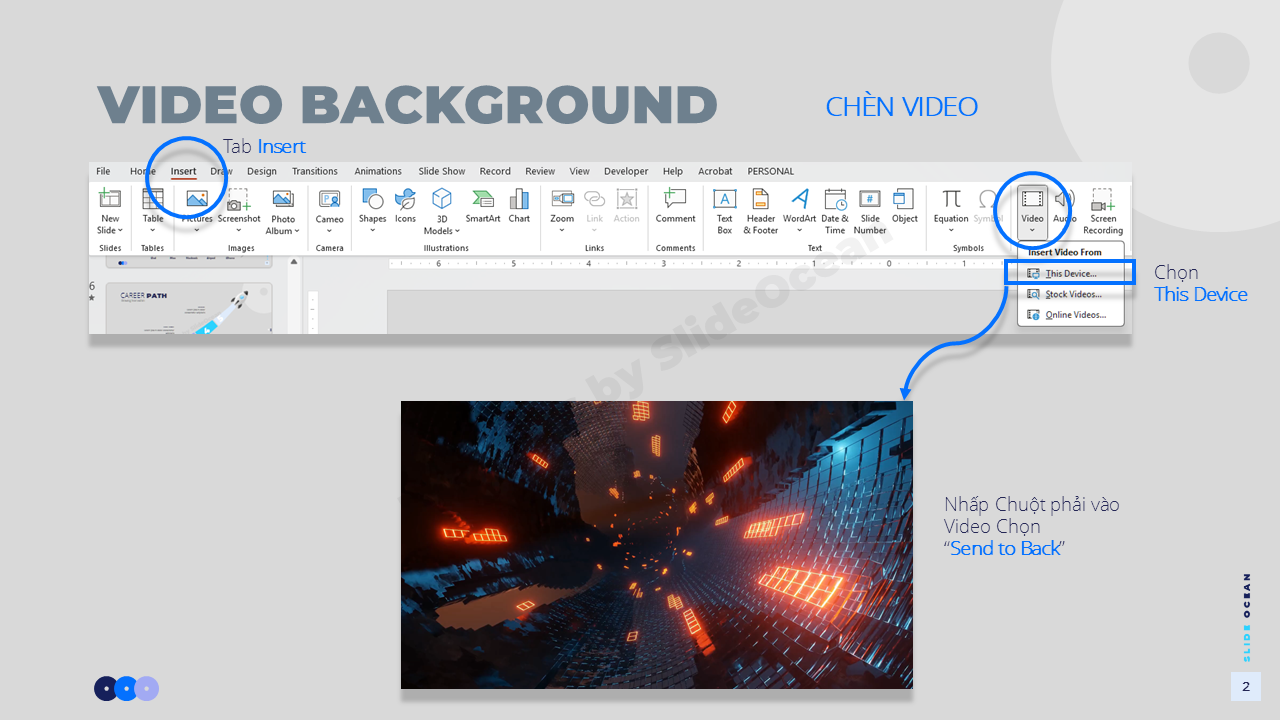Viewport: 1280px width, 720px height.
Task: Choose Online Videos from video menu
Action: (x=1071, y=314)
